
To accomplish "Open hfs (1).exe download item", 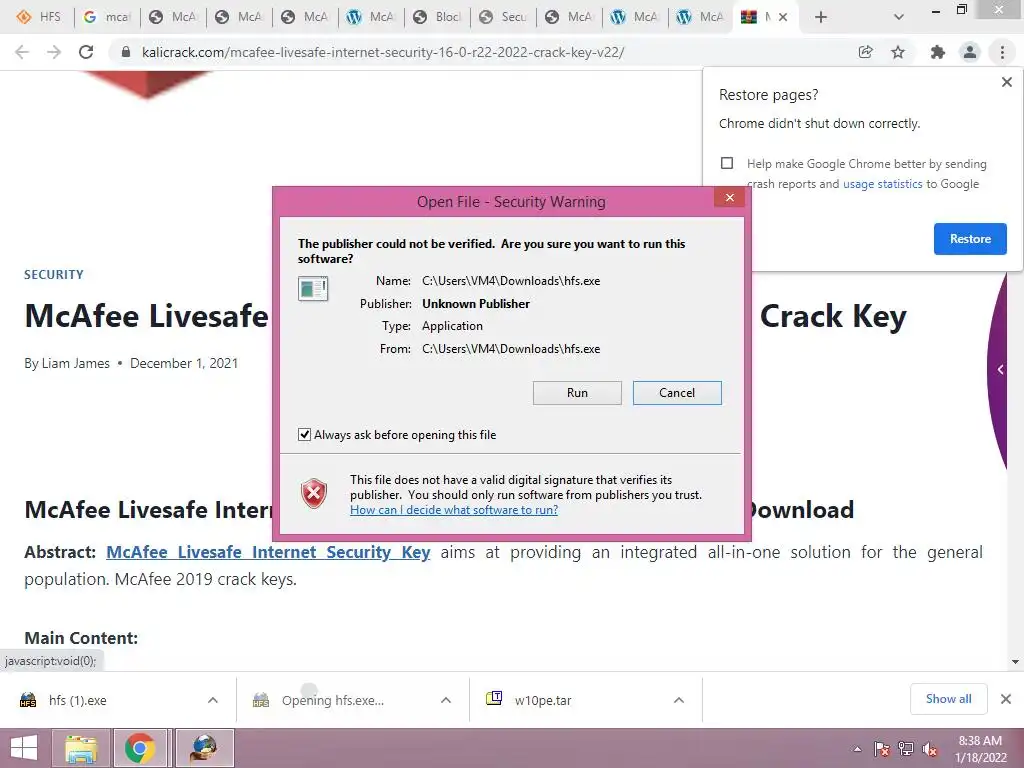I will [x=78, y=701].
